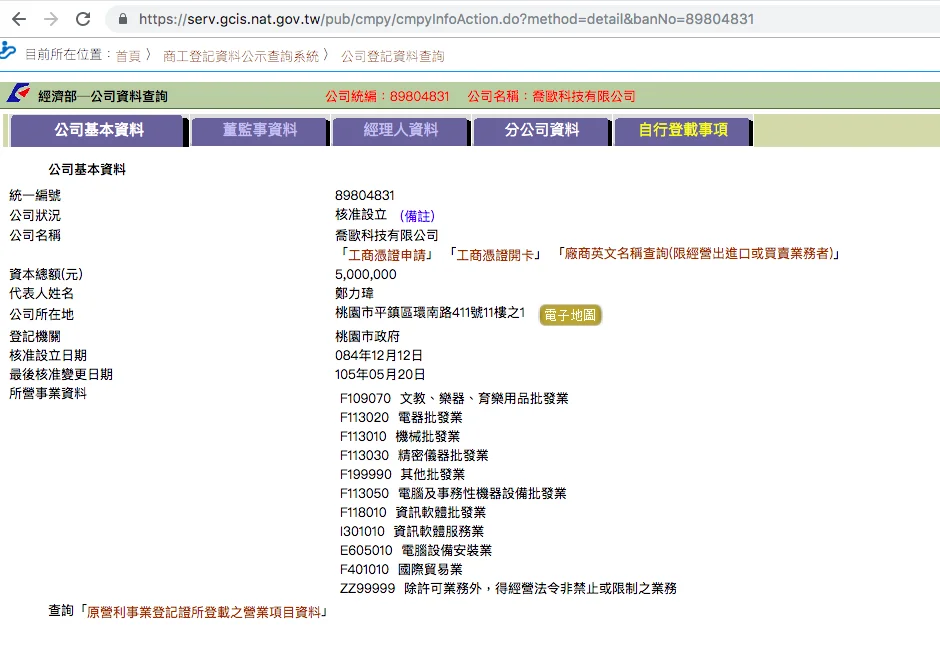This screenshot has height=664, width=940.
Task: Click the (備註) link next to 核准設立
Action: click(417, 215)
